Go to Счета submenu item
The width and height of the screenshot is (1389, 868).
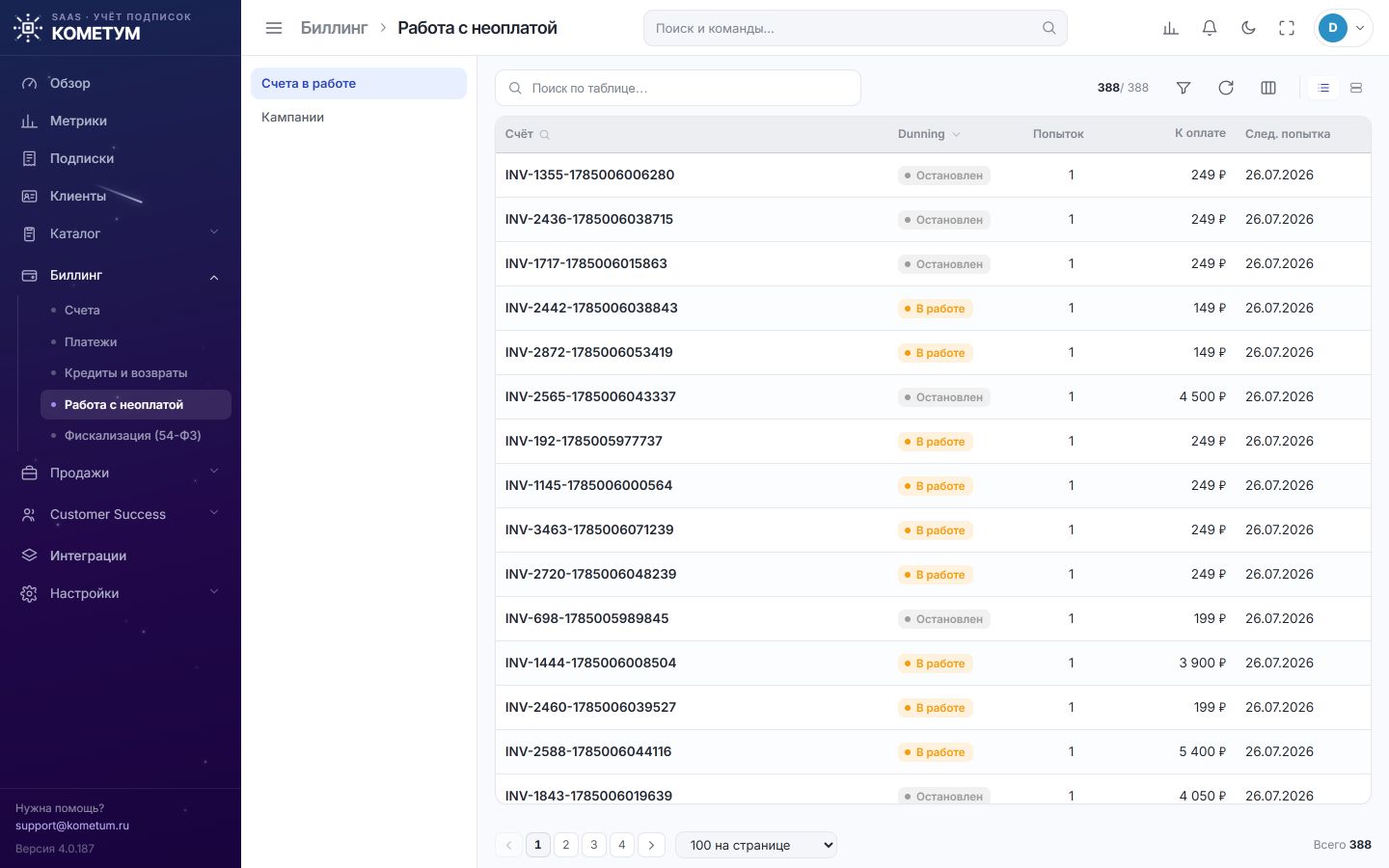[136, 310]
